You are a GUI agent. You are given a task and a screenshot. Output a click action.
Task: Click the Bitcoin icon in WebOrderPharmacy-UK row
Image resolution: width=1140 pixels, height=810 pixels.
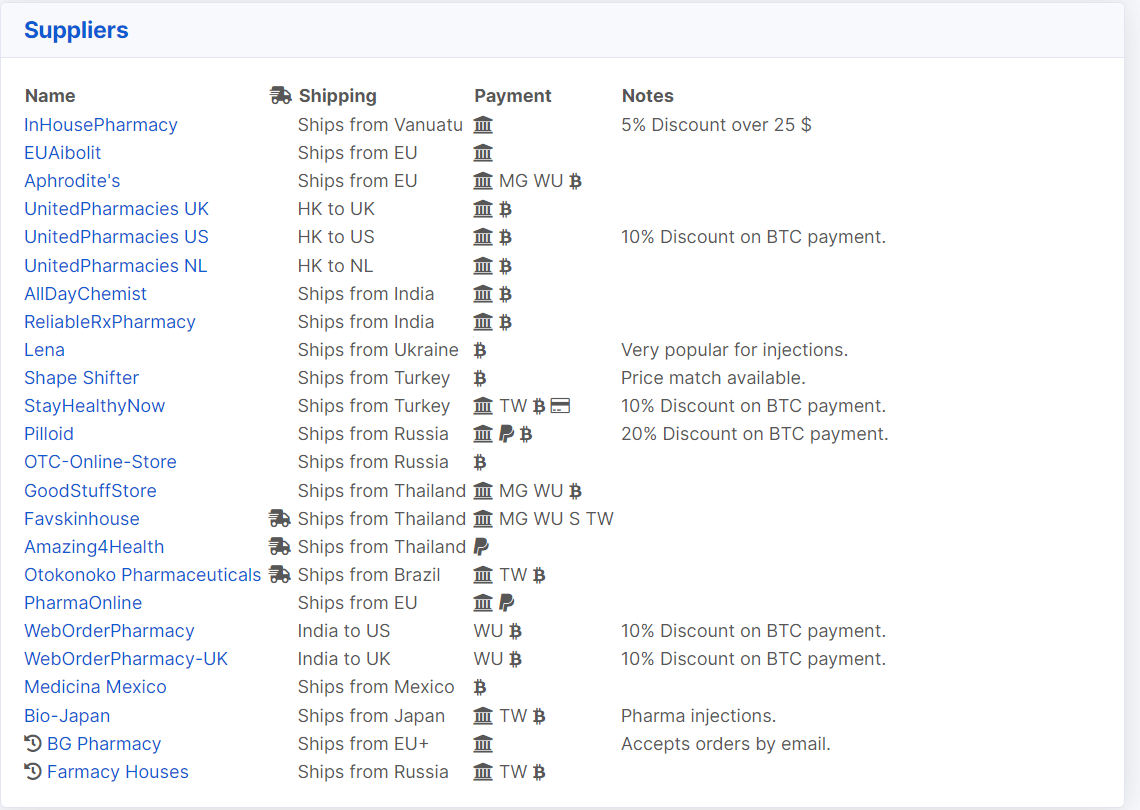click(x=515, y=659)
